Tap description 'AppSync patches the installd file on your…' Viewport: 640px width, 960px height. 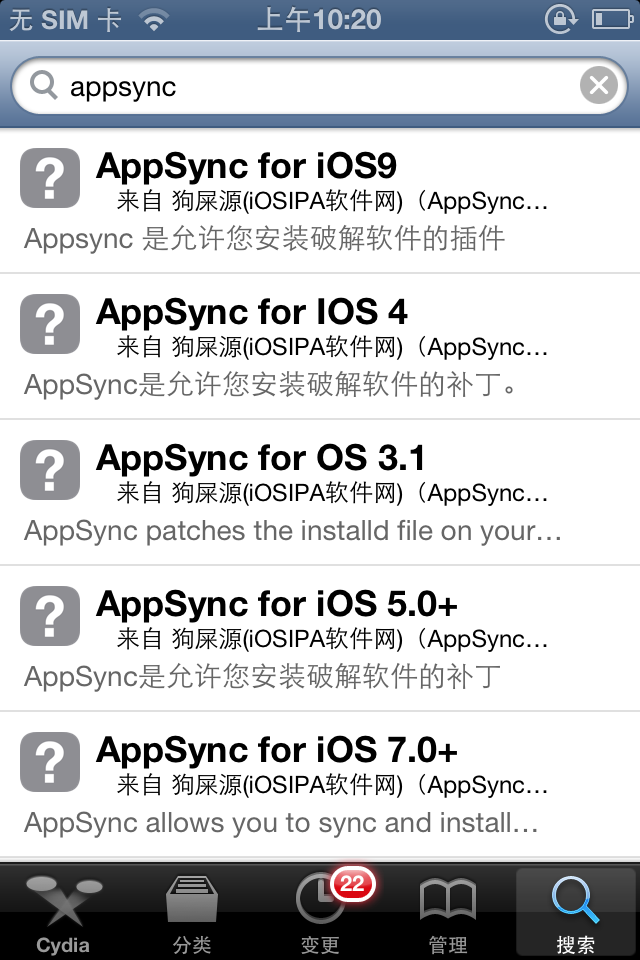coord(293,531)
